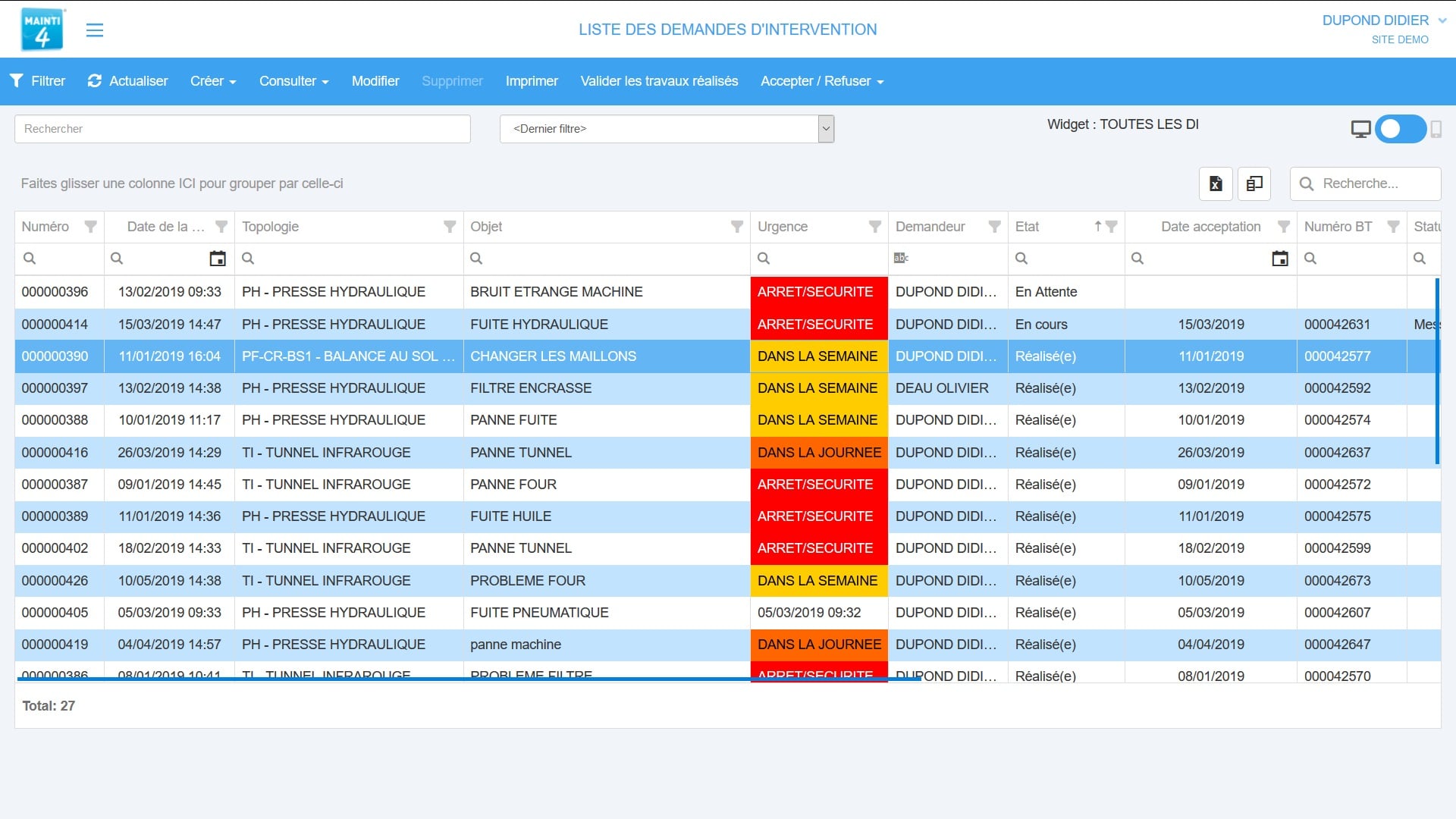Sort by the Etat column header
The width and height of the screenshot is (1456, 819).
[1028, 227]
